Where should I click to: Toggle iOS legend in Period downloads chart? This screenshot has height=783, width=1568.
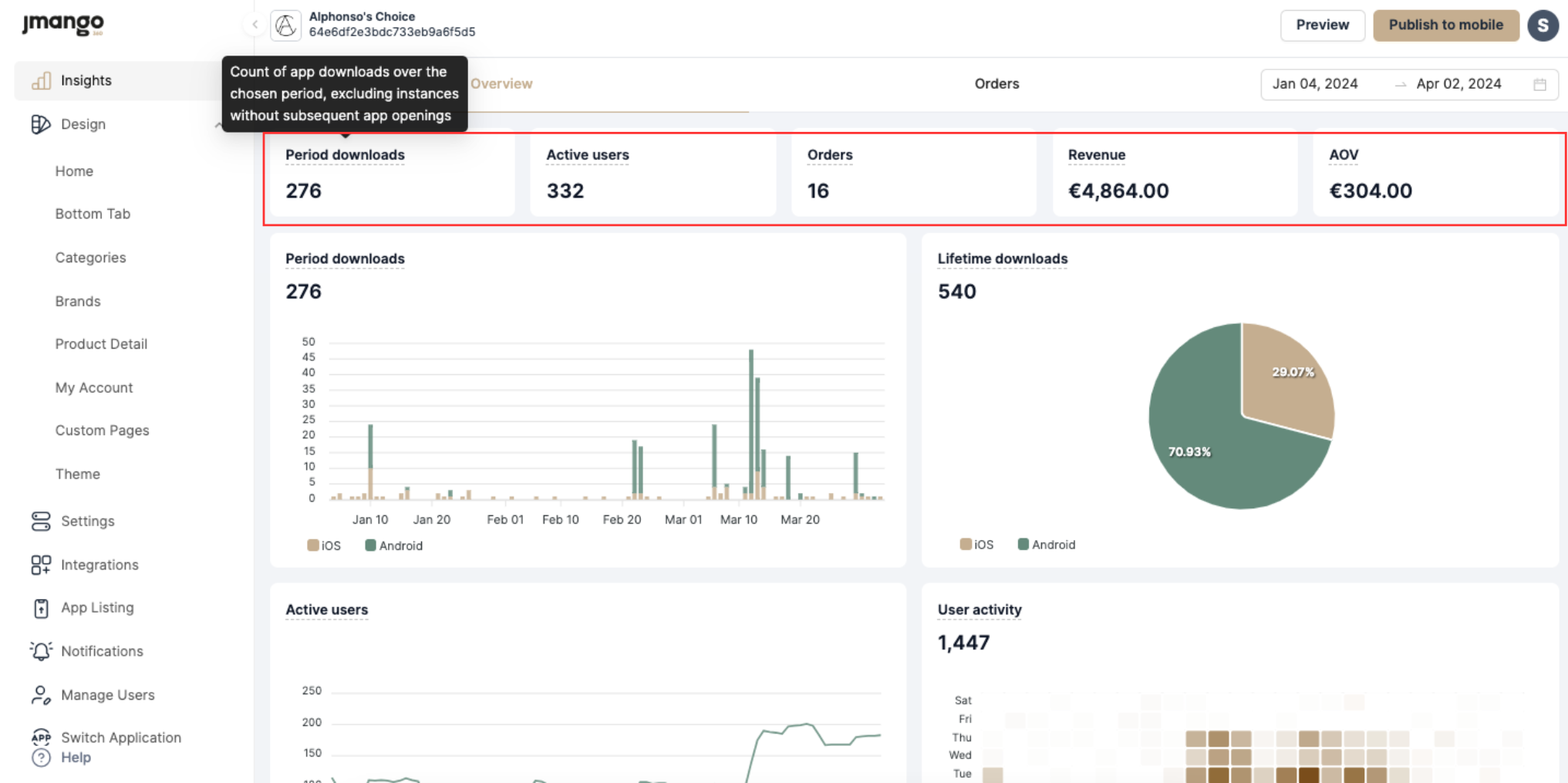click(x=324, y=545)
